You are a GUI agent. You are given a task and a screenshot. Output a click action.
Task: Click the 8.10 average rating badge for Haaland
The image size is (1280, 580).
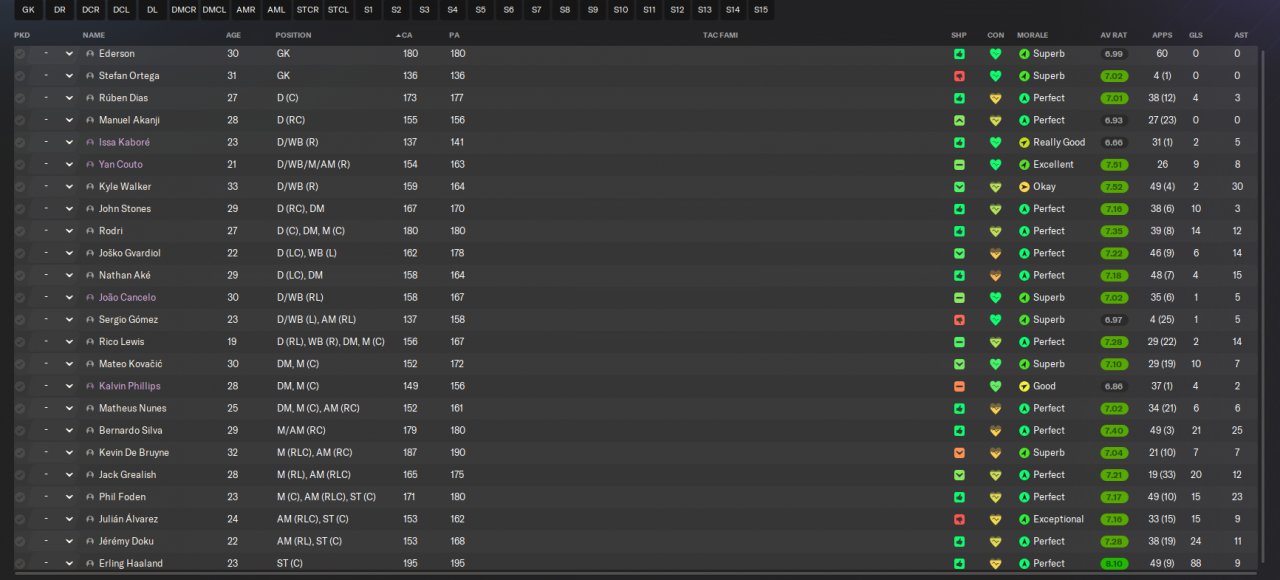[x=1114, y=564]
